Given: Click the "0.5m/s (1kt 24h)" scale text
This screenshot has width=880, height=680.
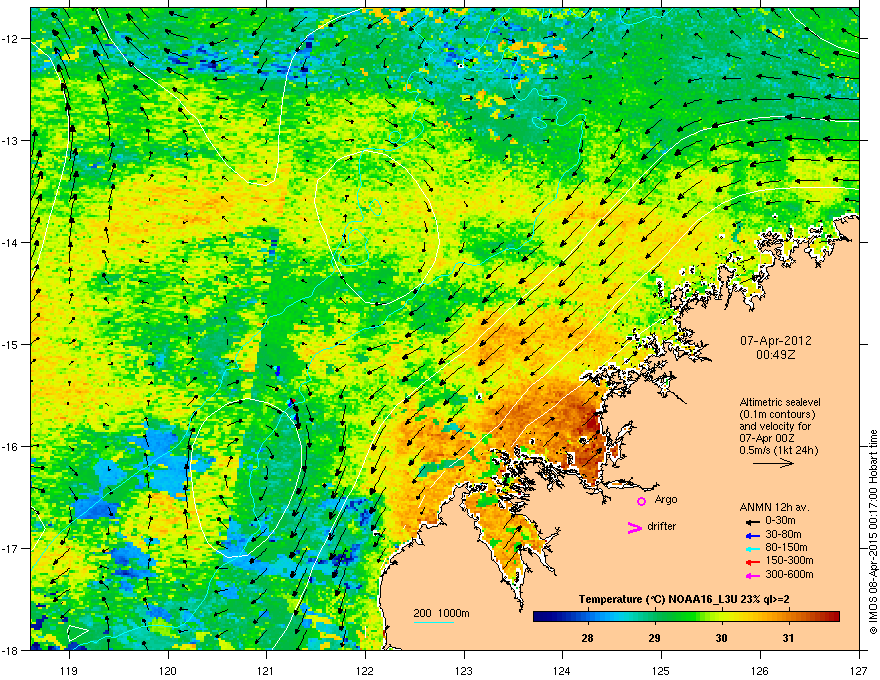Looking at the screenshot, I should [x=778, y=450].
